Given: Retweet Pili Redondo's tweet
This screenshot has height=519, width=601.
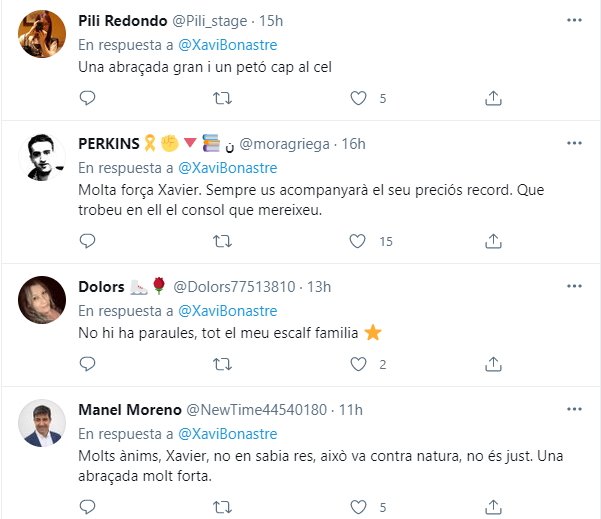Looking at the screenshot, I should click(x=224, y=98).
